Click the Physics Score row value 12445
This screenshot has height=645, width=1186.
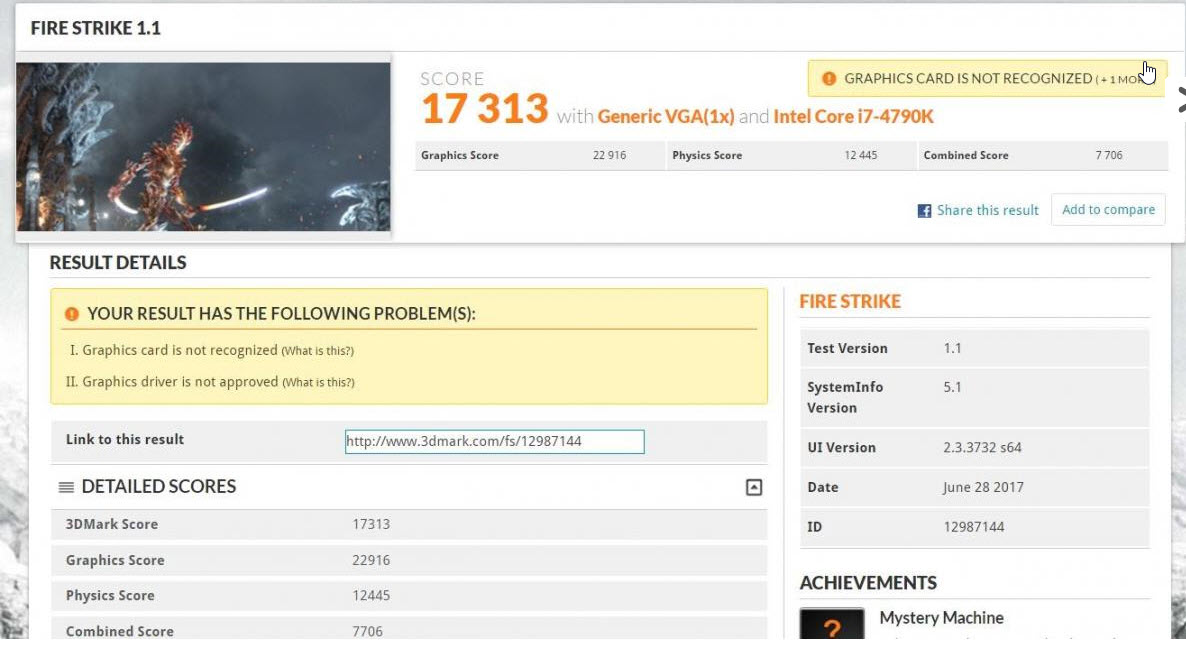pos(371,596)
